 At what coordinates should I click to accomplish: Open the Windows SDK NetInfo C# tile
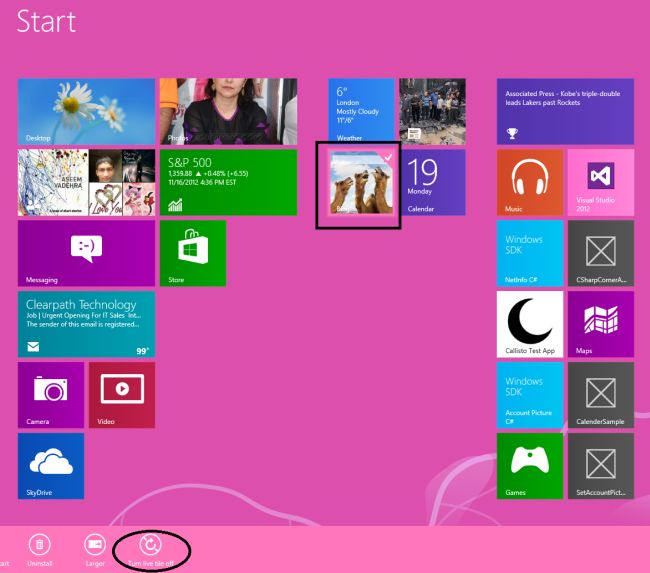pyautogui.click(x=530, y=253)
